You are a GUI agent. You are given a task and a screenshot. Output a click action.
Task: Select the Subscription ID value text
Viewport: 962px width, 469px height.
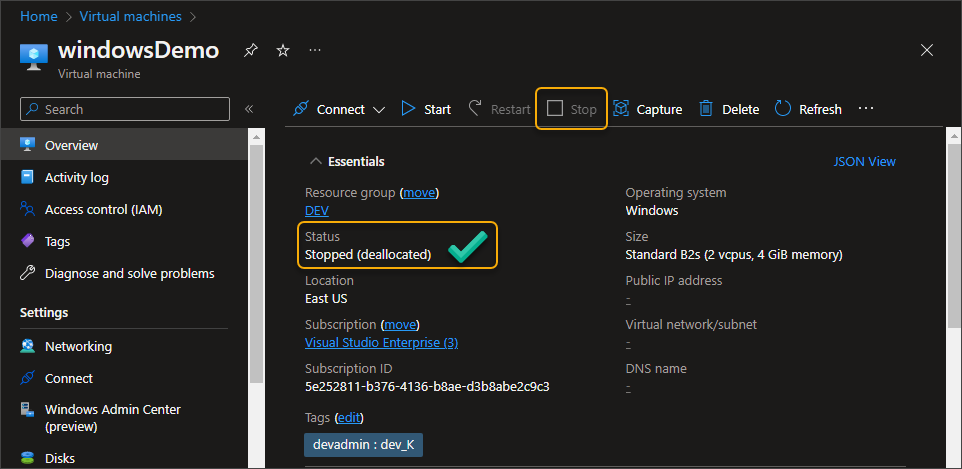click(427, 387)
